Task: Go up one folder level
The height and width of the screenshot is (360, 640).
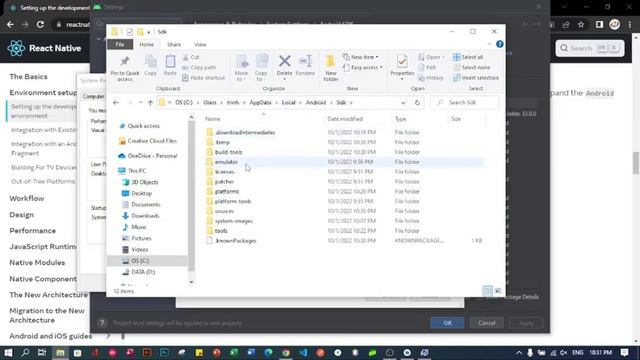Action: (150, 103)
